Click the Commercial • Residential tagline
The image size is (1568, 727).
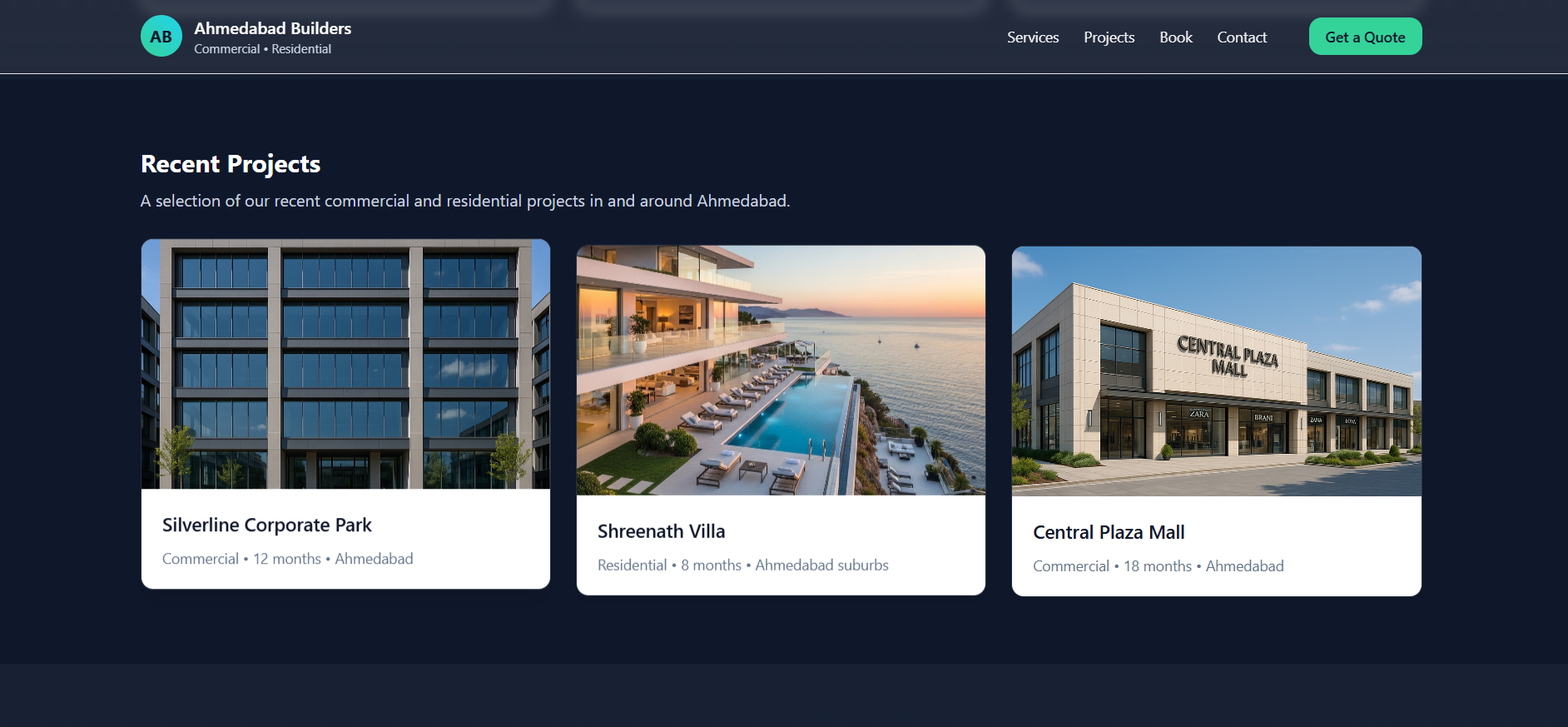pos(263,49)
